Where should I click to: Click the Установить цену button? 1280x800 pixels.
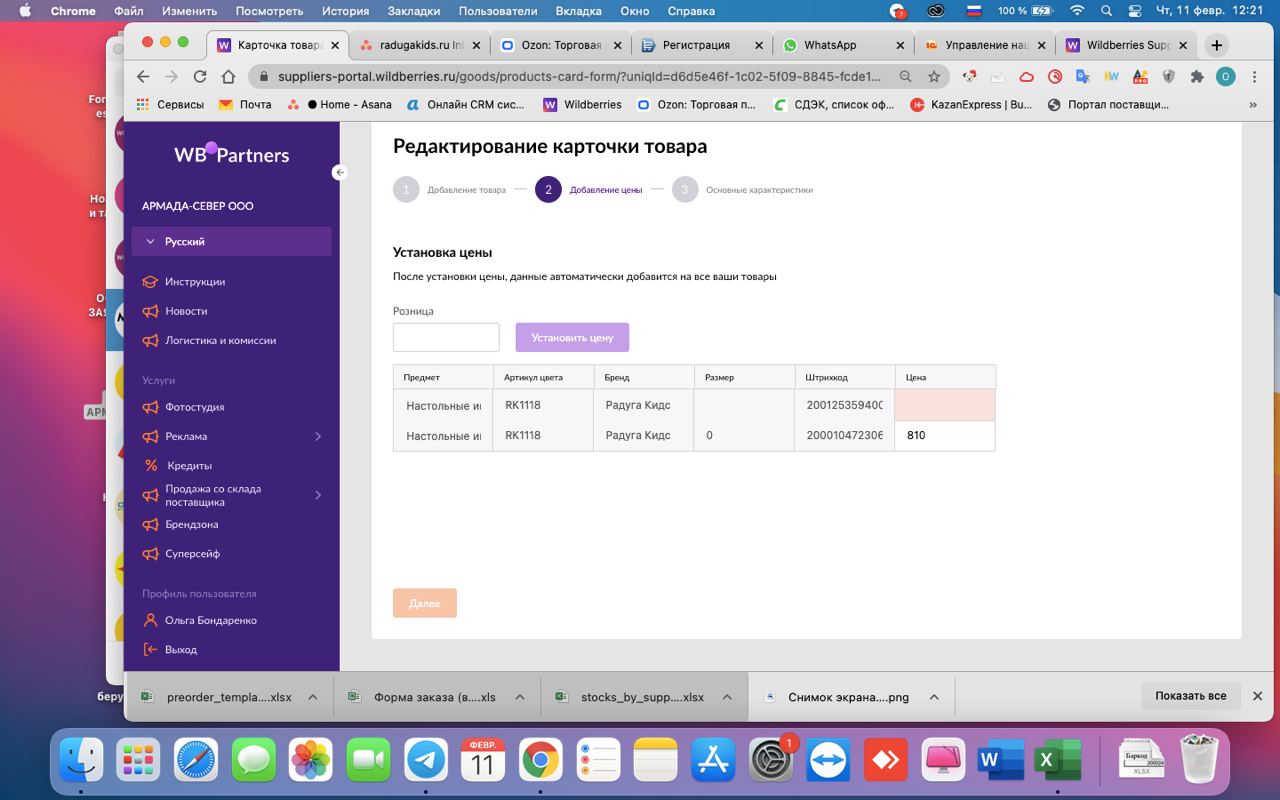tap(572, 337)
